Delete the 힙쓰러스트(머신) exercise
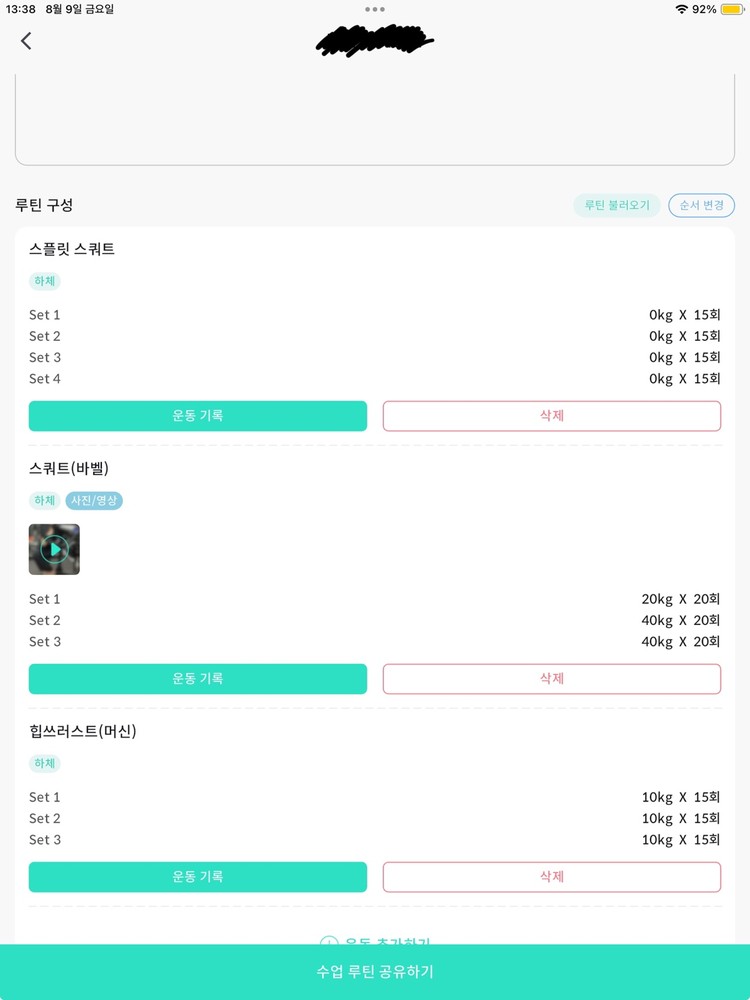The height and width of the screenshot is (1000, 750). point(552,877)
